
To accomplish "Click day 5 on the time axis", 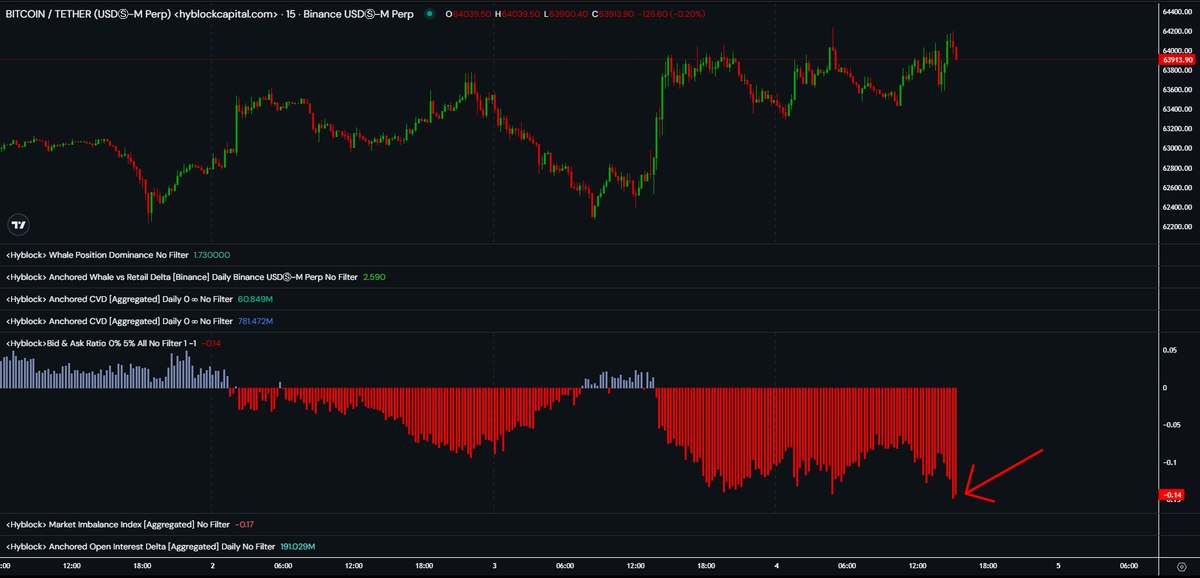I will point(1058,567).
